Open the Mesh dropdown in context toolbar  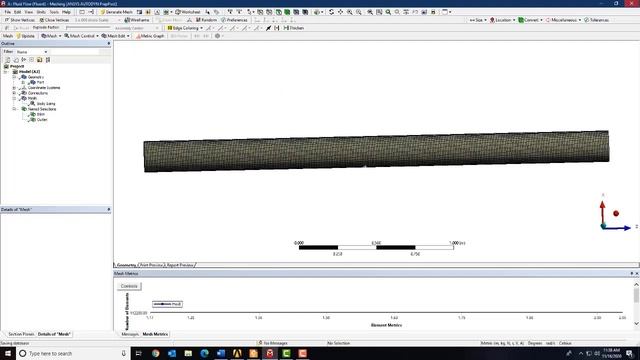[x=51, y=36]
